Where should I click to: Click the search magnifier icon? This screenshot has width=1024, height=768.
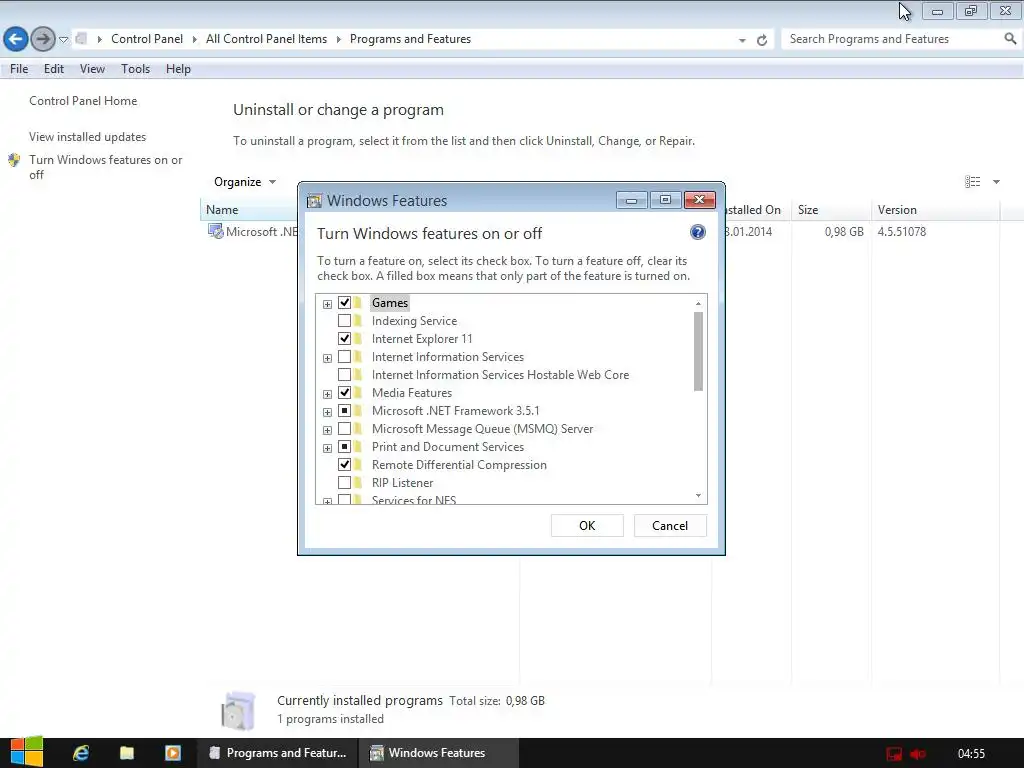(1010, 39)
